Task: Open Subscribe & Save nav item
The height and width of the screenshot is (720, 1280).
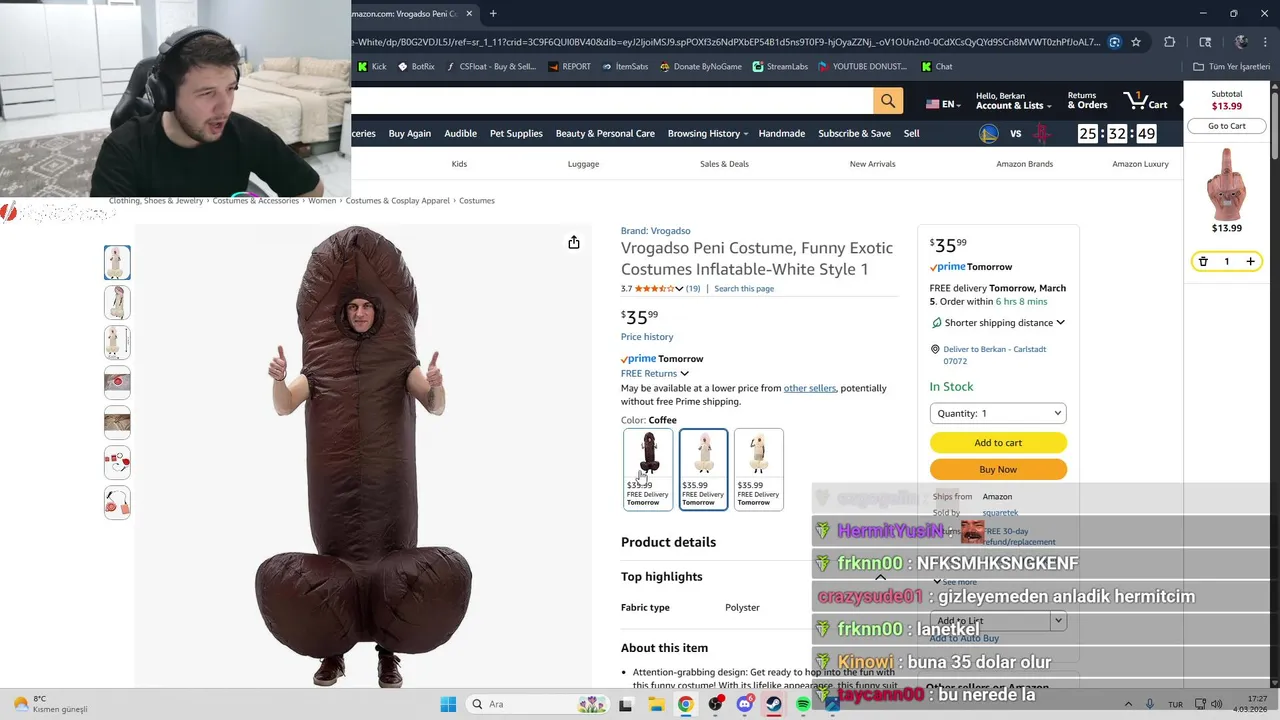Action: (x=854, y=133)
